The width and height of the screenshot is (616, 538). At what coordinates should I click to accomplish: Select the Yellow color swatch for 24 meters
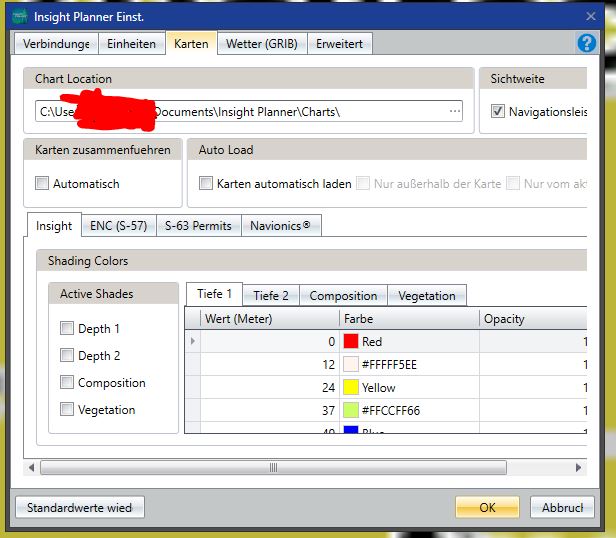click(x=351, y=387)
